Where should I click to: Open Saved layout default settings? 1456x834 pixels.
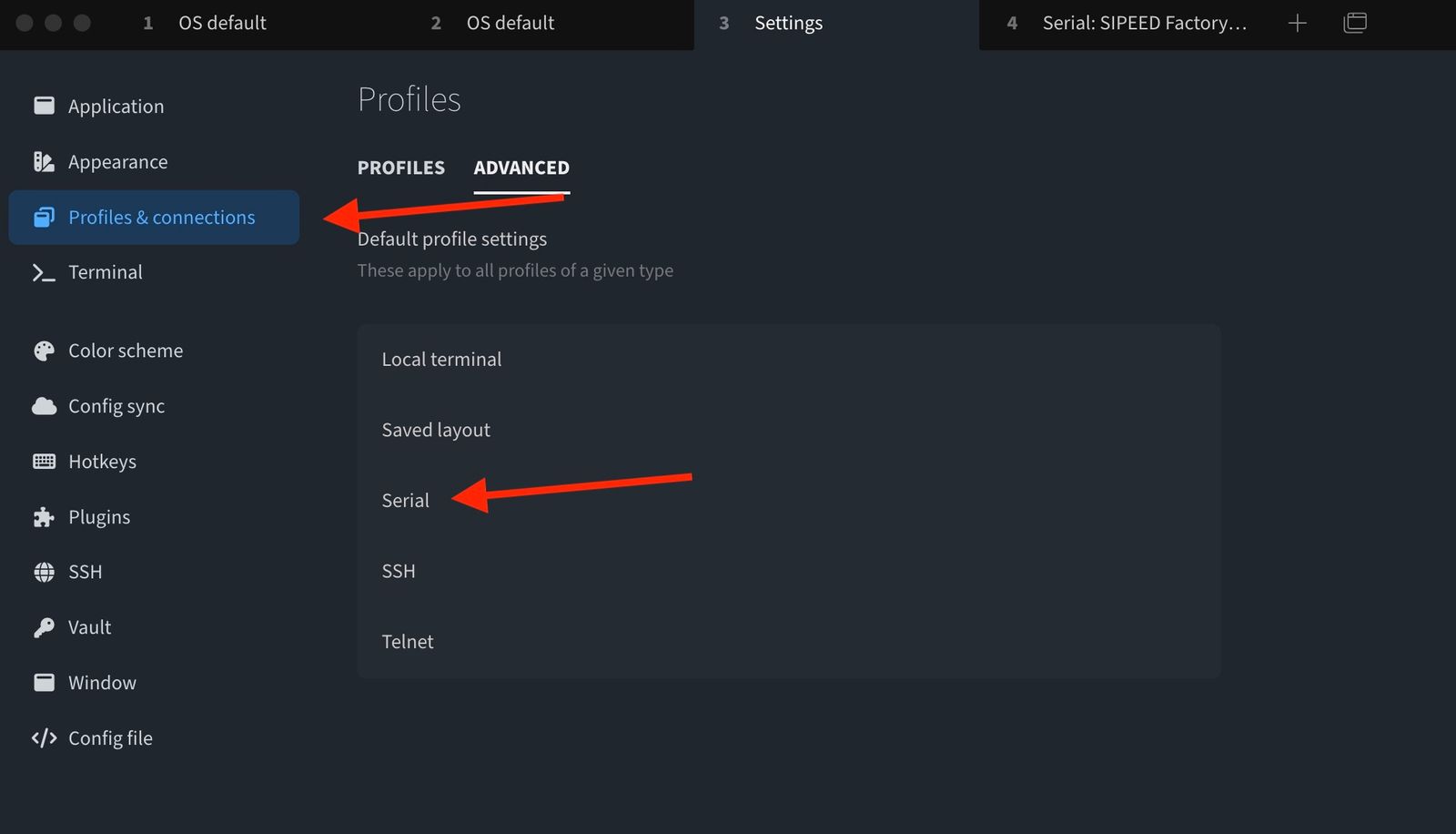click(x=436, y=431)
